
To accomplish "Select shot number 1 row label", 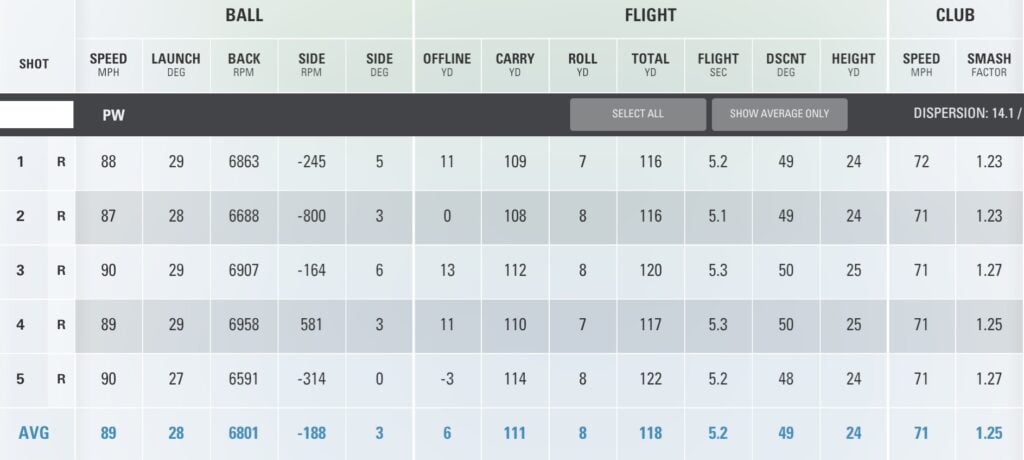I will pos(21,162).
